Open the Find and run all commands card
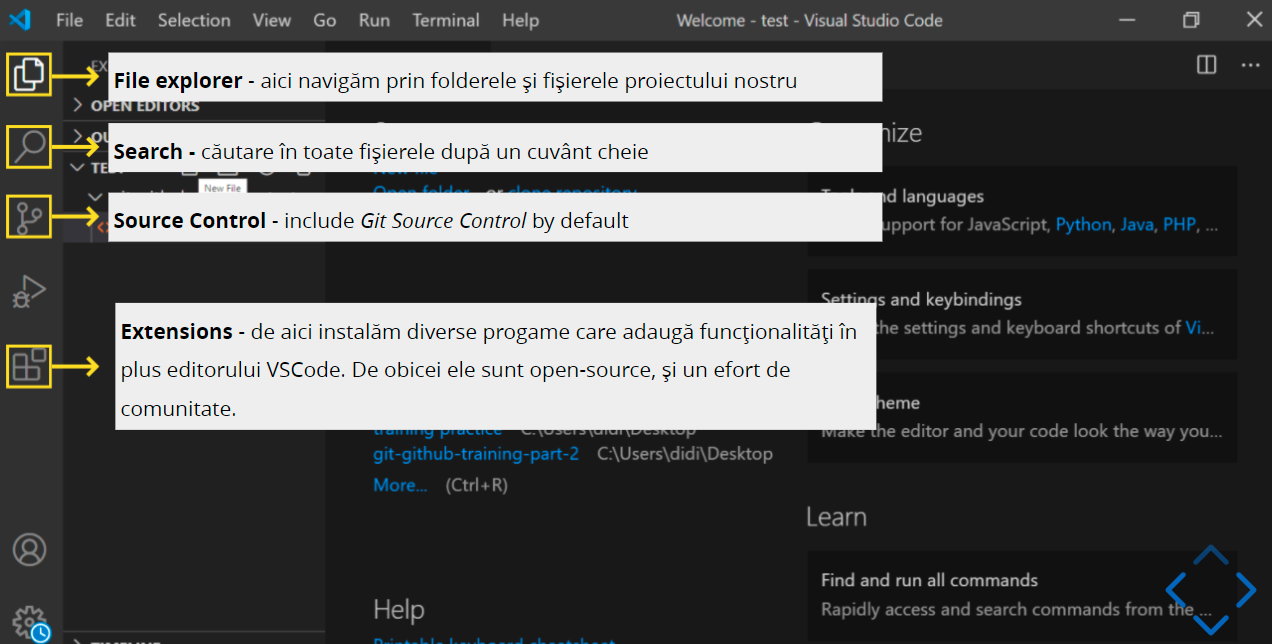This screenshot has width=1272, height=644. pyautogui.click(x=1022, y=594)
